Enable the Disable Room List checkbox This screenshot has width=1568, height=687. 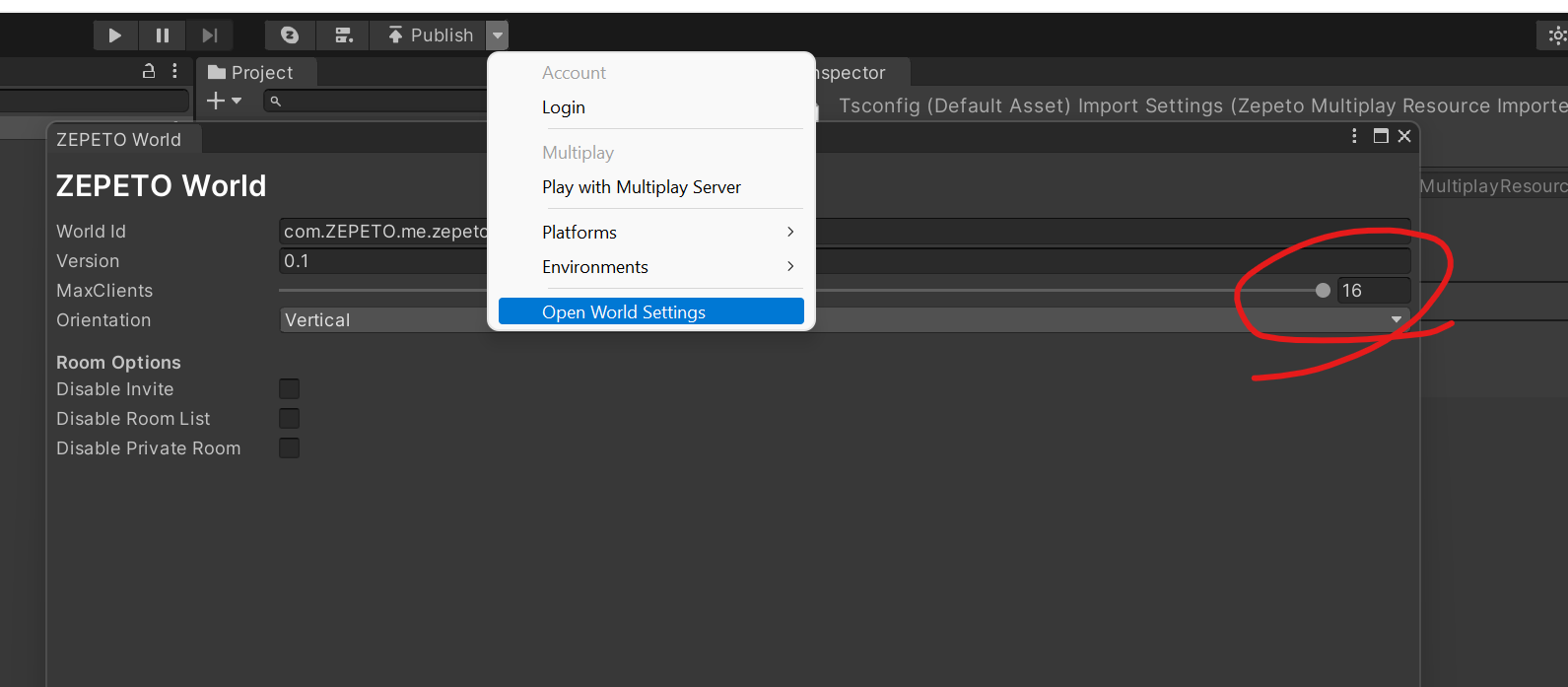(289, 419)
